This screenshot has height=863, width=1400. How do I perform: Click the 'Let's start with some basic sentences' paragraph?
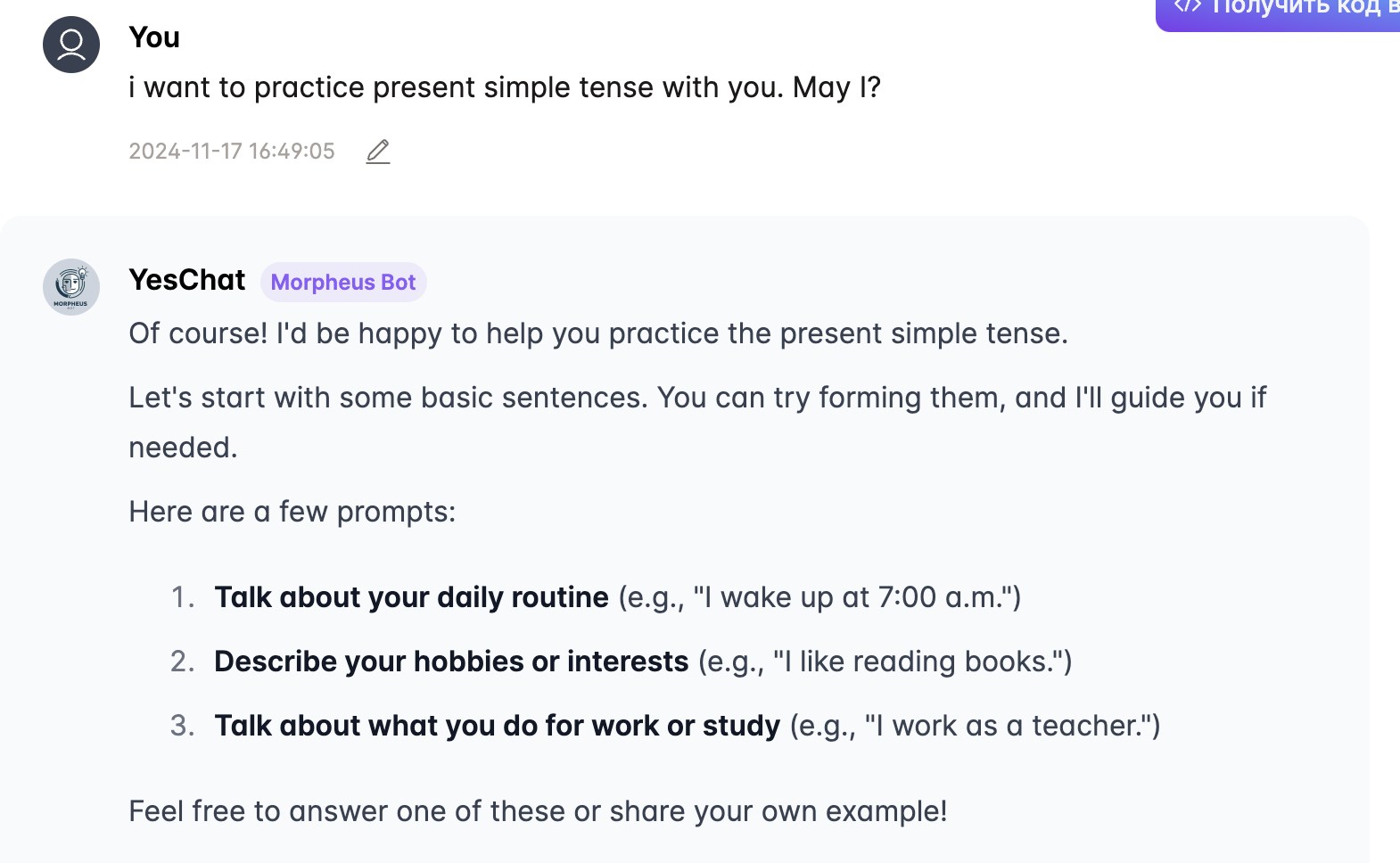point(697,423)
